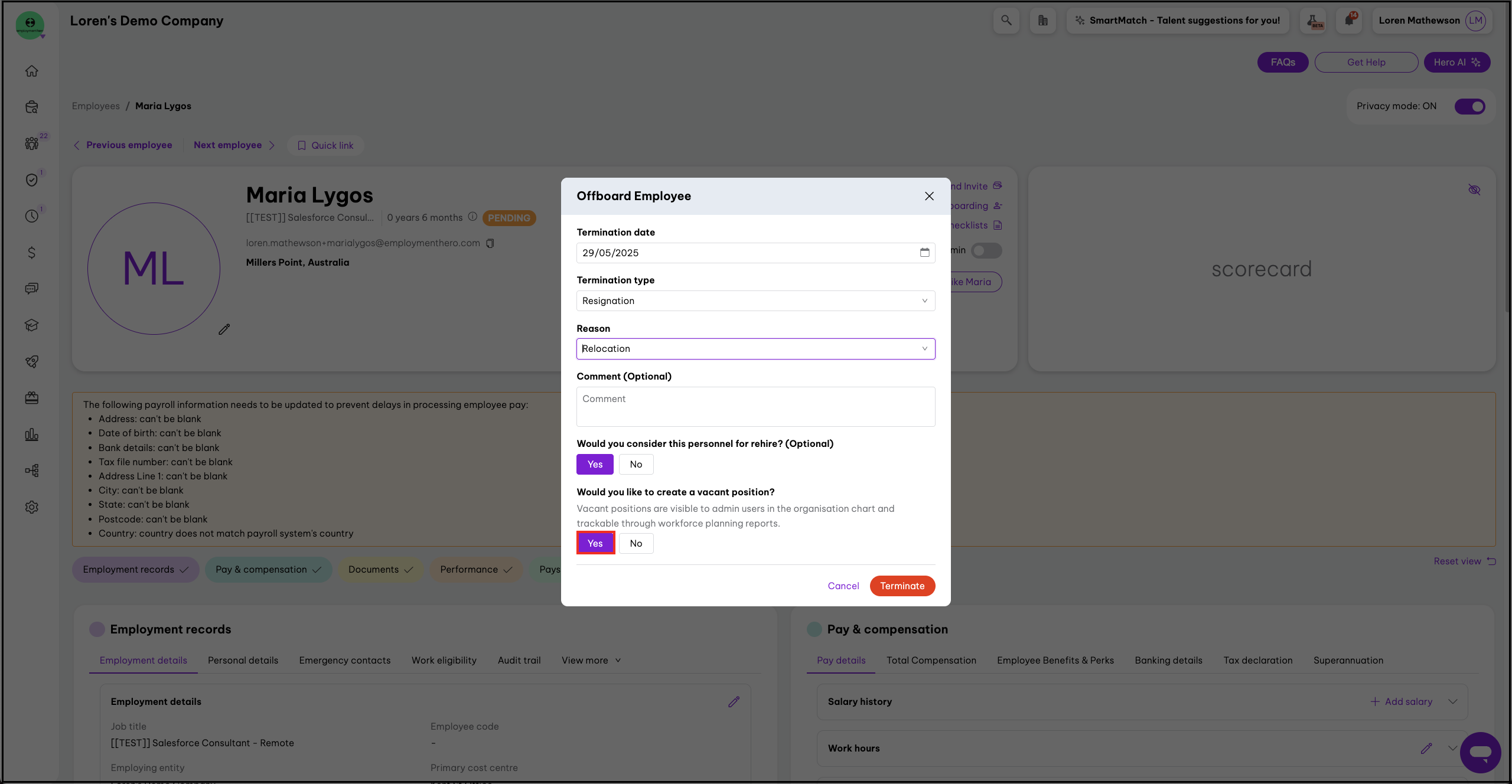Image resolution: width=1512 pixels, height=784 pixels.
Task: Expand the Reason dropdown showing Relocation
Action: [755, 349]
